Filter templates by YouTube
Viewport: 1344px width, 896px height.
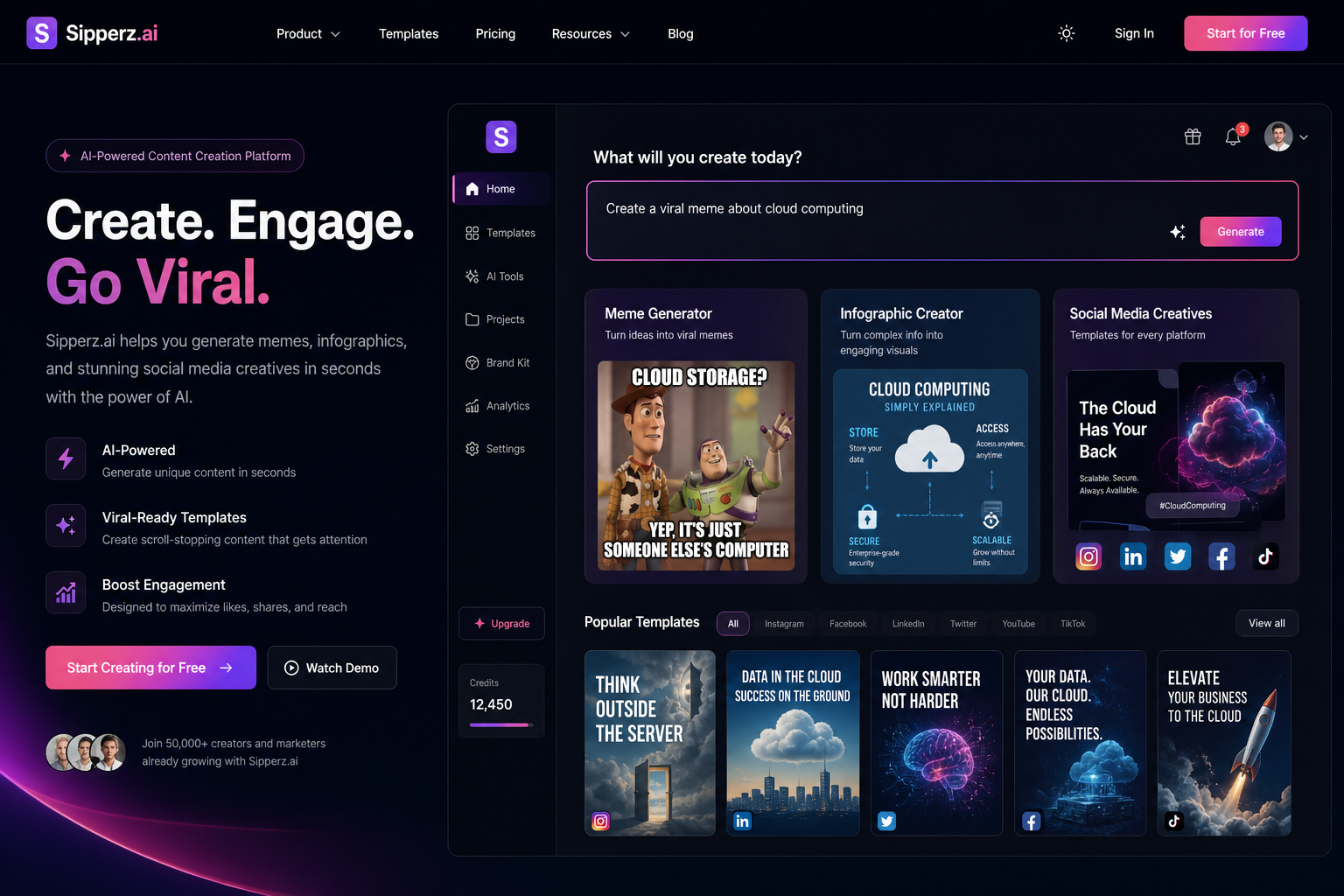click(1018, 624)
